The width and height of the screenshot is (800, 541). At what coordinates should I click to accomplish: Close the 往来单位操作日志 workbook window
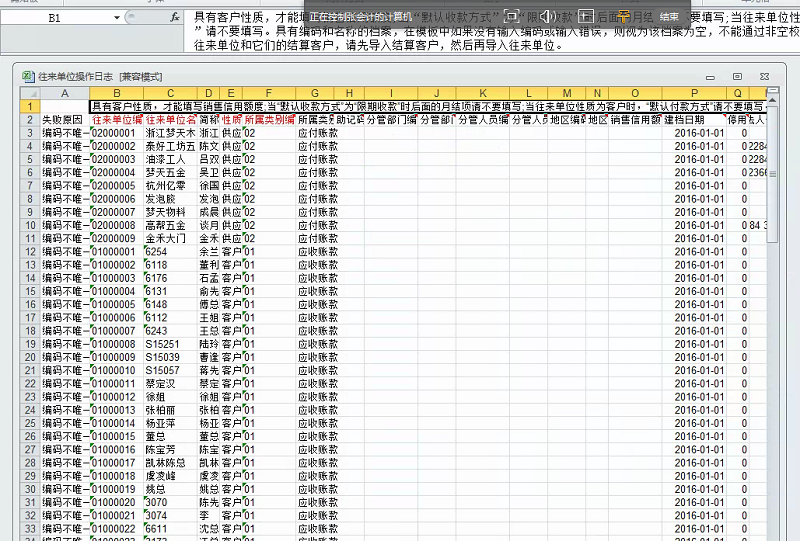pos(763,76)
